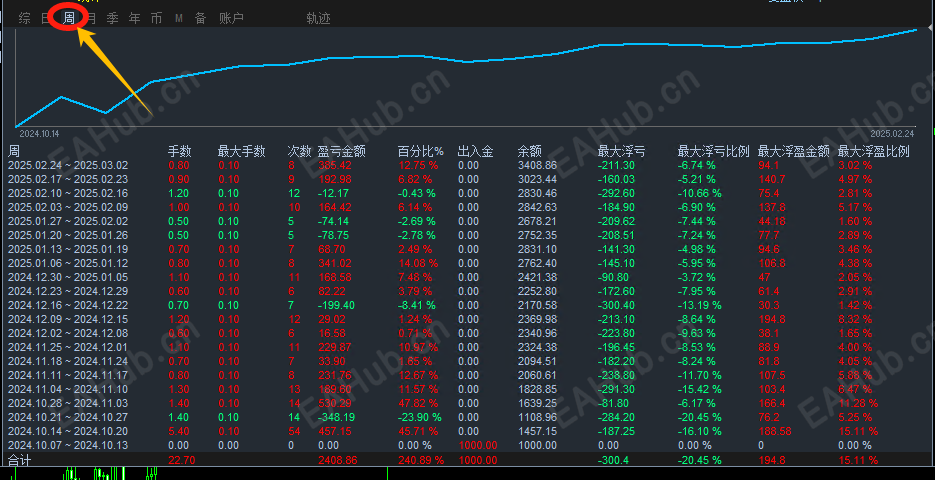Click the 手数 column header
Screen dimensions: 935x480
click(x=179, y=151)
